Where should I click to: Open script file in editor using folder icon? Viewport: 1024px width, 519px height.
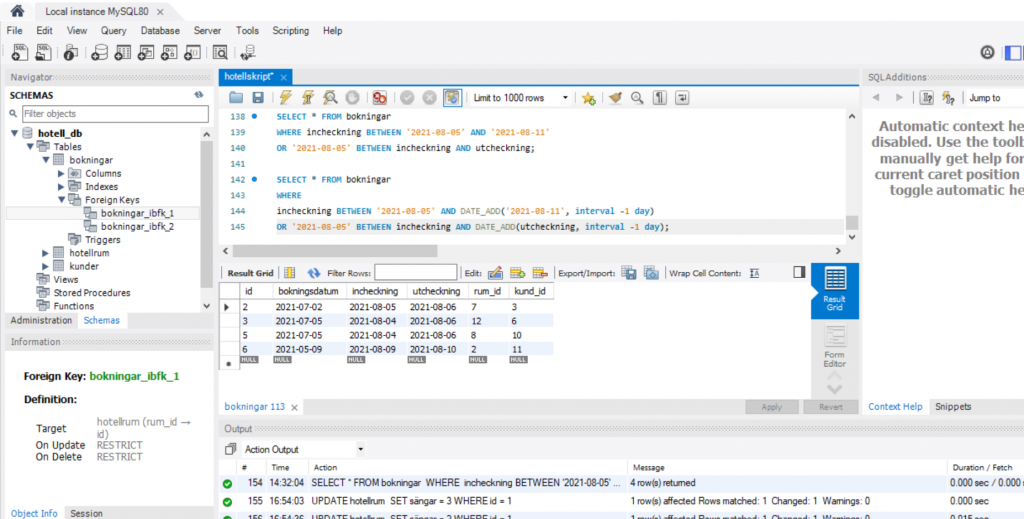(236, 98)
